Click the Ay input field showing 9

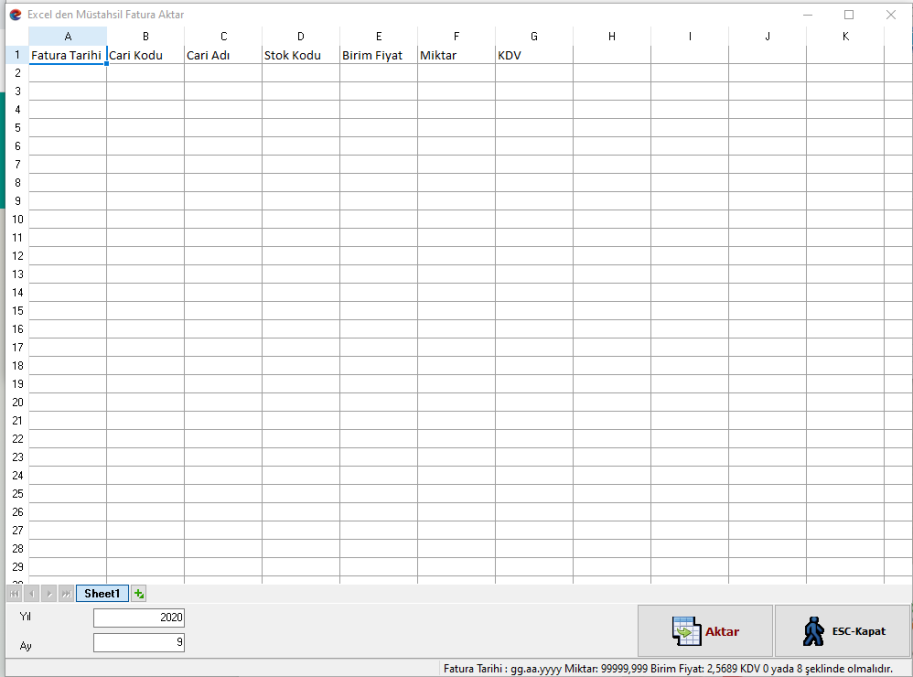tap(139, 643)
